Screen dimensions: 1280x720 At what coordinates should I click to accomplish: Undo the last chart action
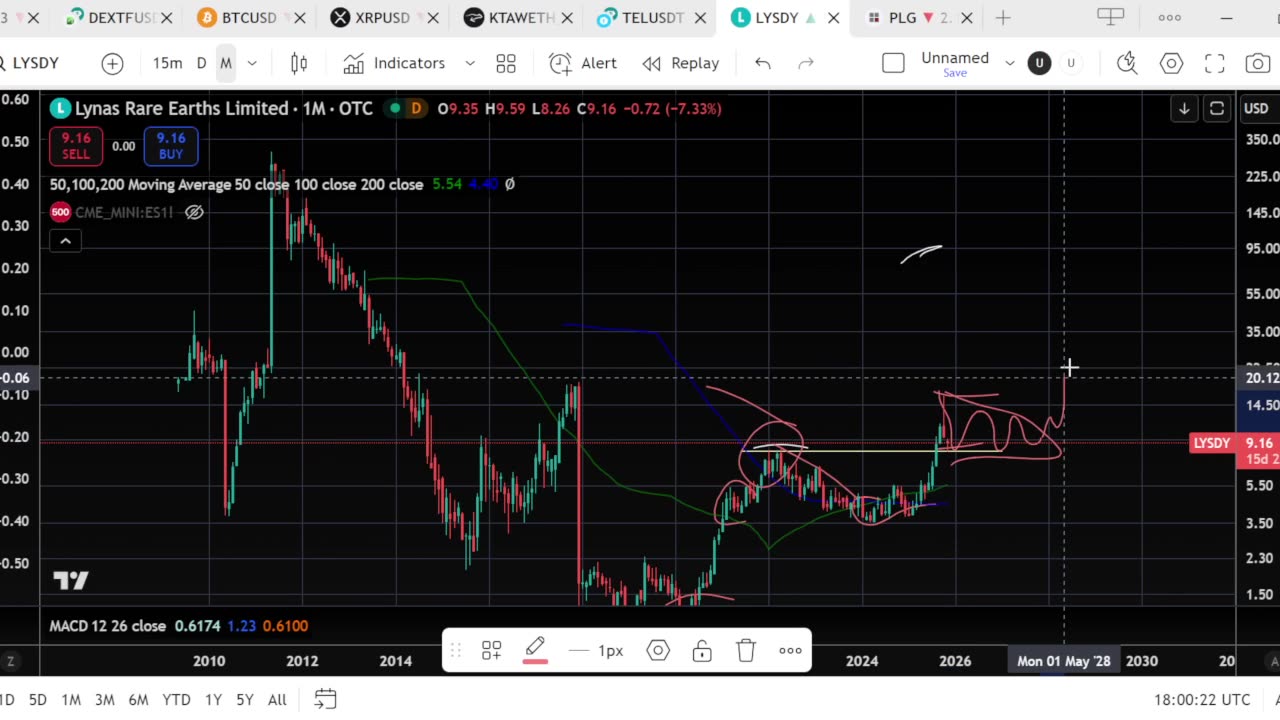763,63
